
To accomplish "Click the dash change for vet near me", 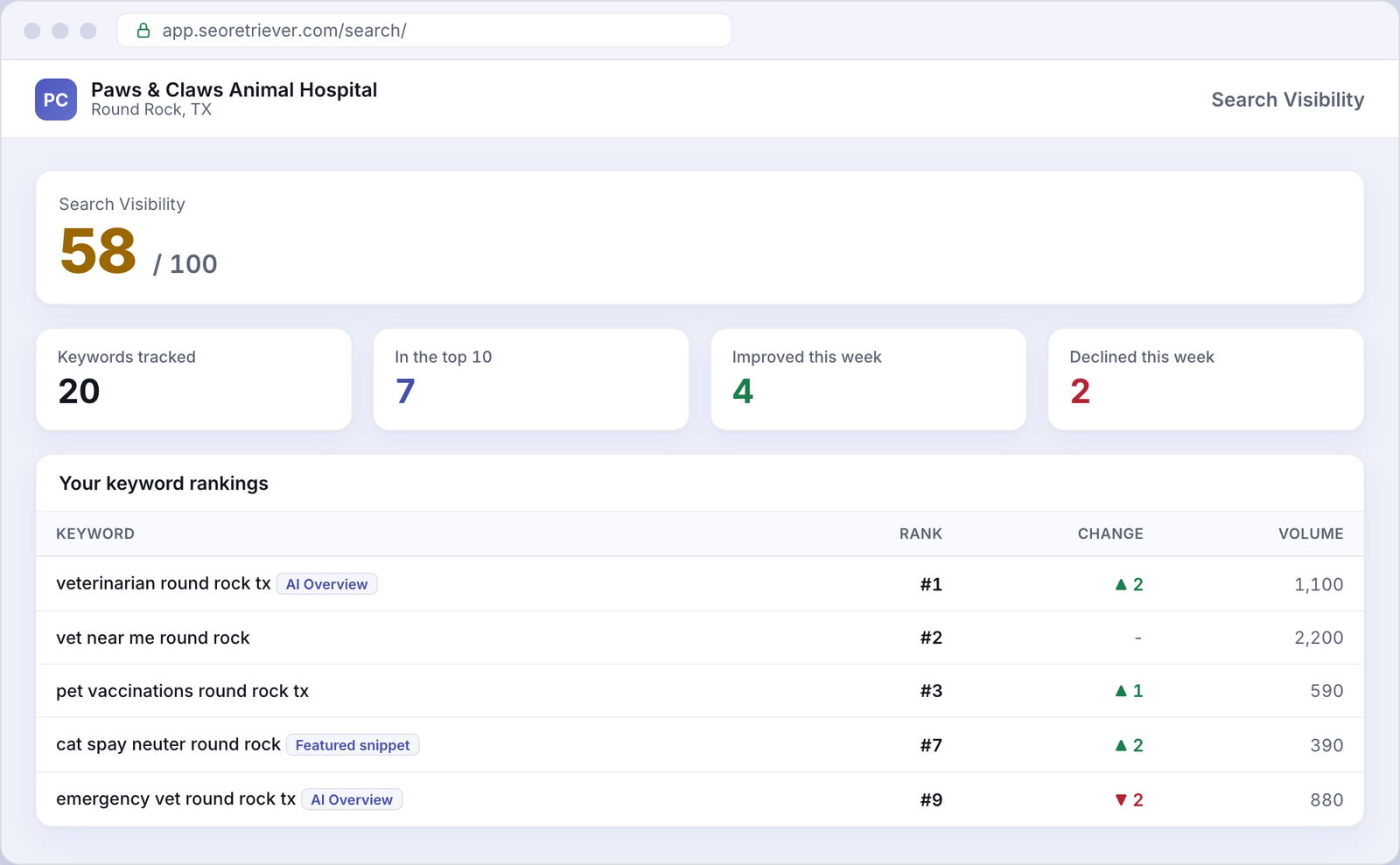I will click(x=1137, y=638).
